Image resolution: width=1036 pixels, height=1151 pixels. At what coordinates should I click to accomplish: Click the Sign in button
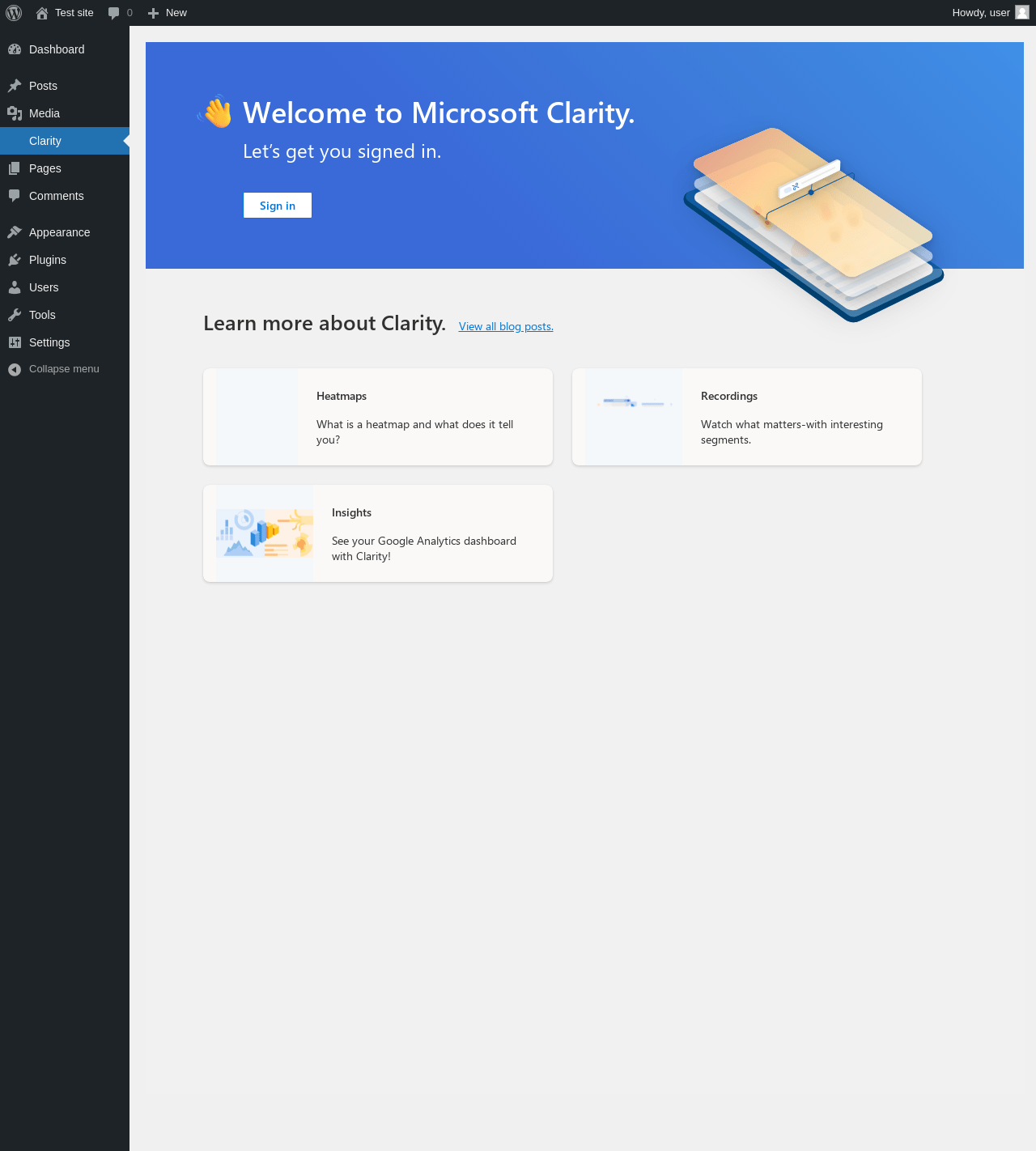278,206
